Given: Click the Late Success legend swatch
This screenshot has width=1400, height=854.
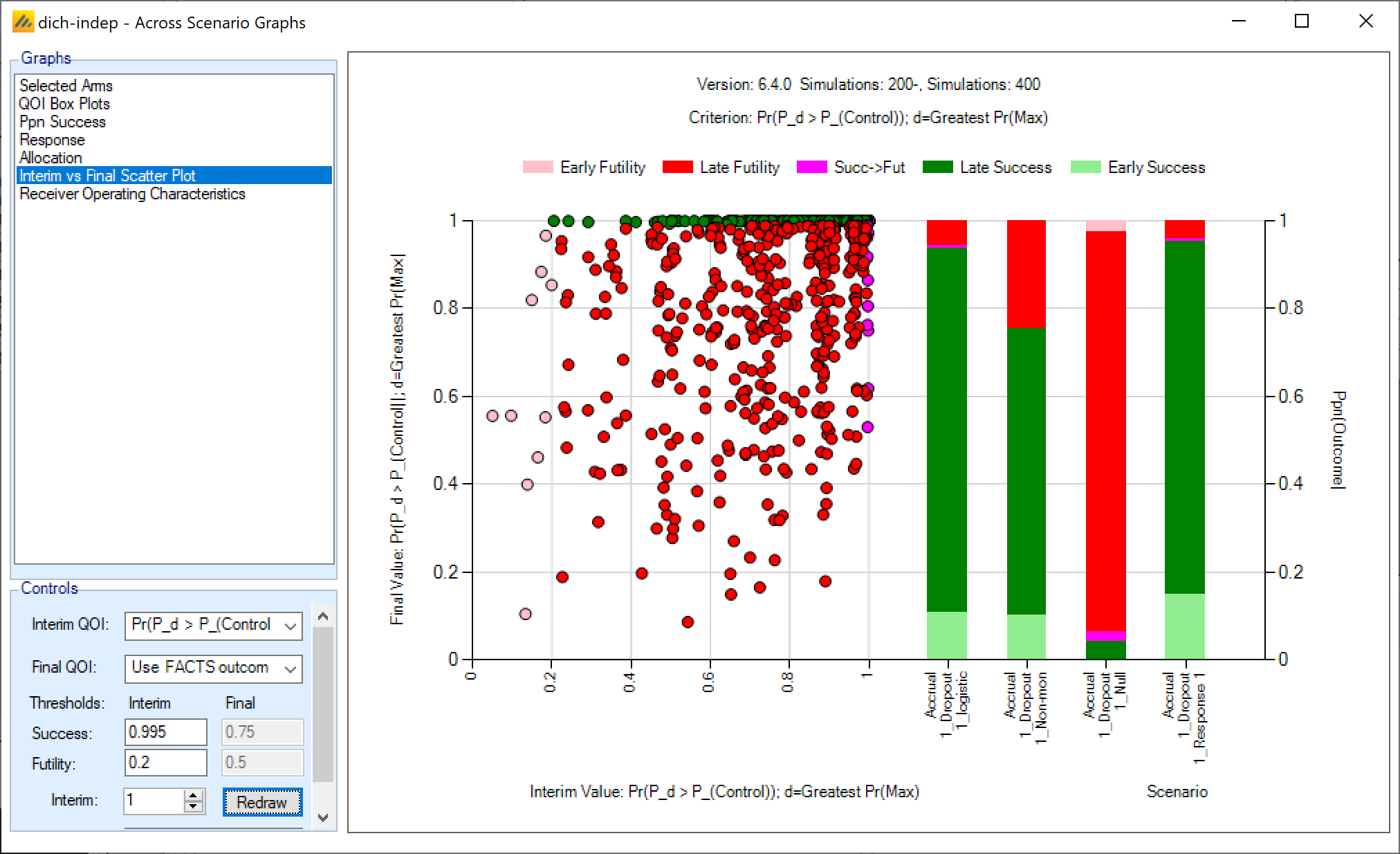Looking at the screenshot, I should 937,167.
